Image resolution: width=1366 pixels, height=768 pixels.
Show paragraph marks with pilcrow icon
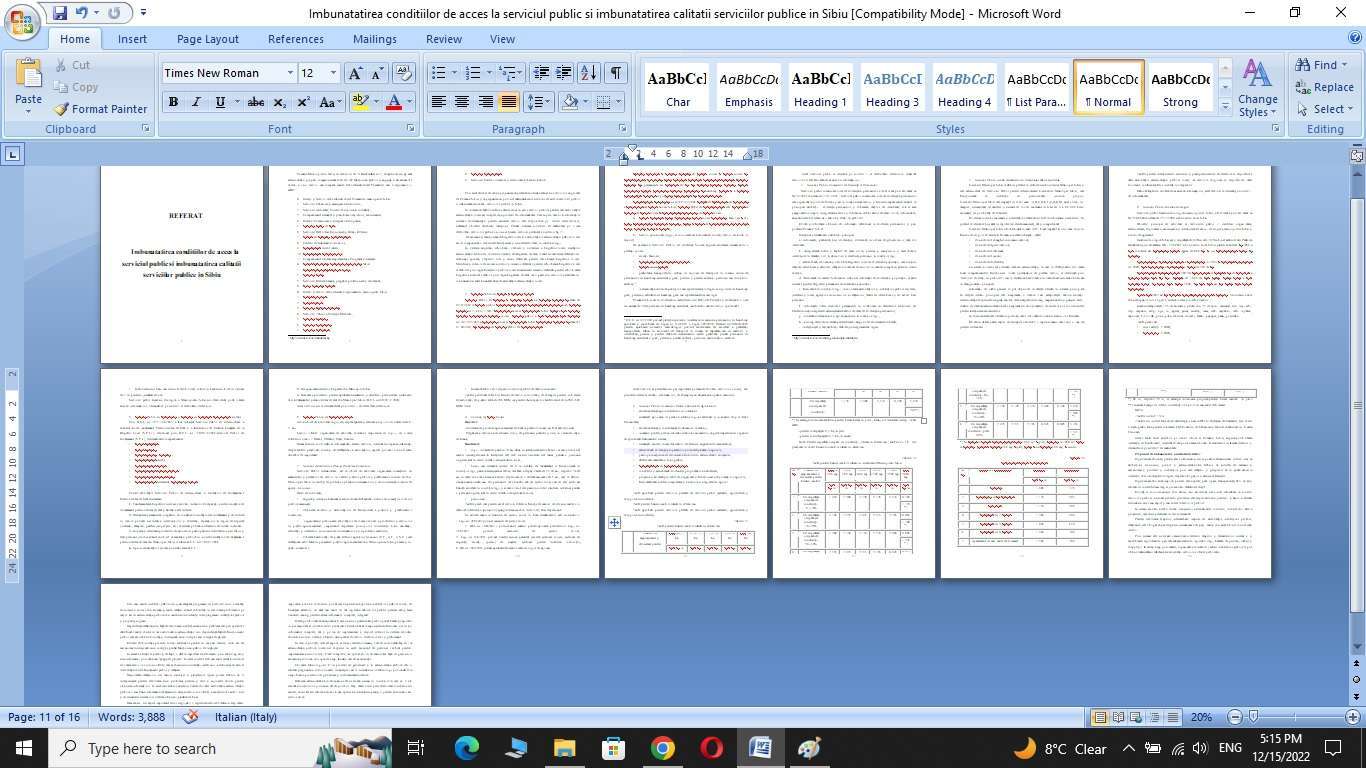(x=616, y=73)
